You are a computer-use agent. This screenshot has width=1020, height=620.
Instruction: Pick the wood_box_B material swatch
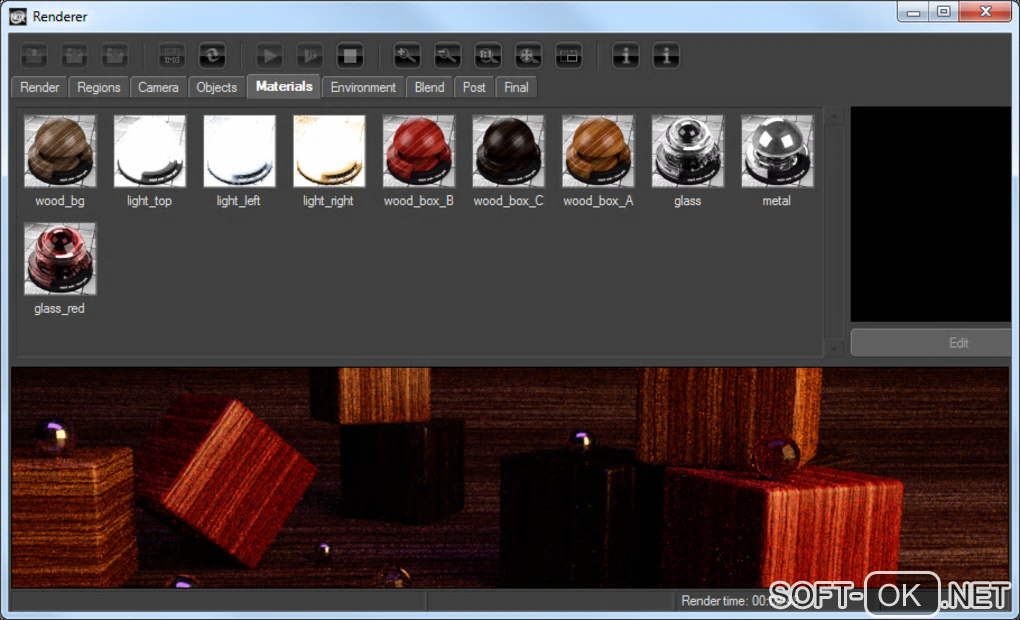(x=419, y=151)
